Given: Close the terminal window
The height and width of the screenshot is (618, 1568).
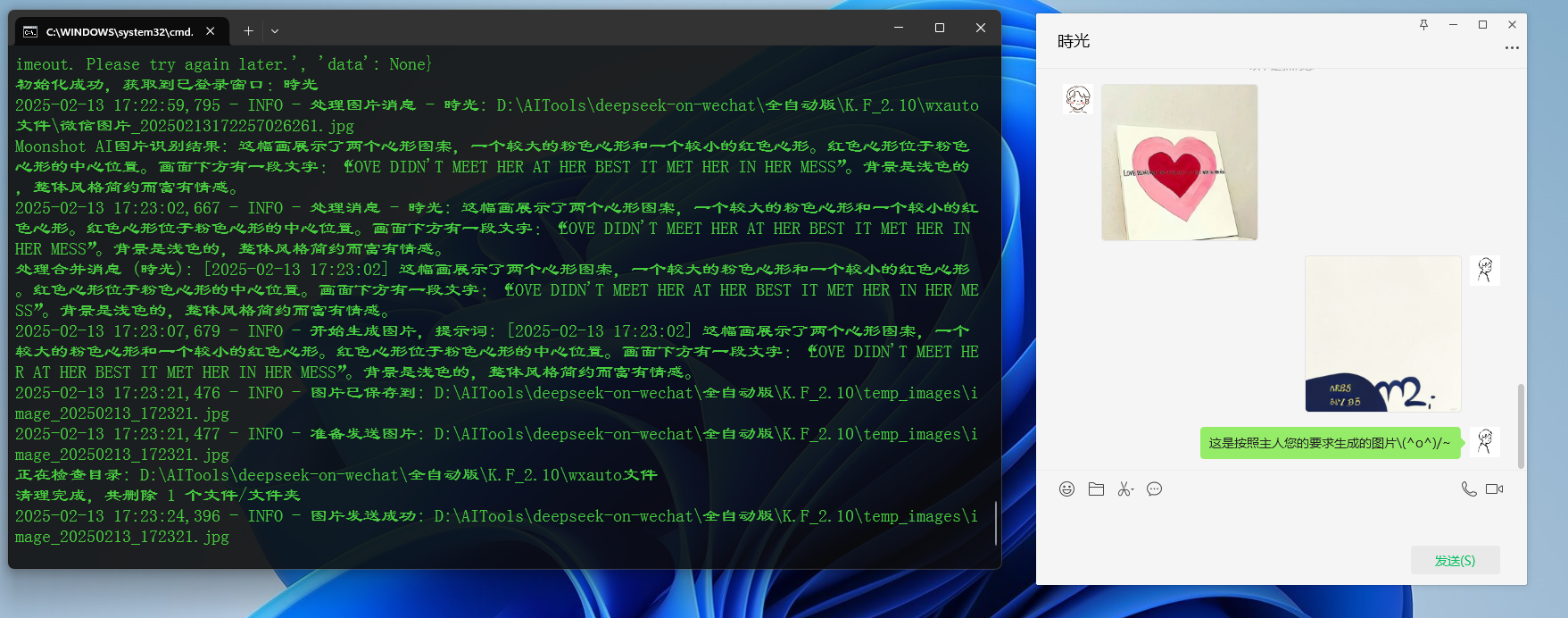Looking at the screenshot, I should (981, 28).
